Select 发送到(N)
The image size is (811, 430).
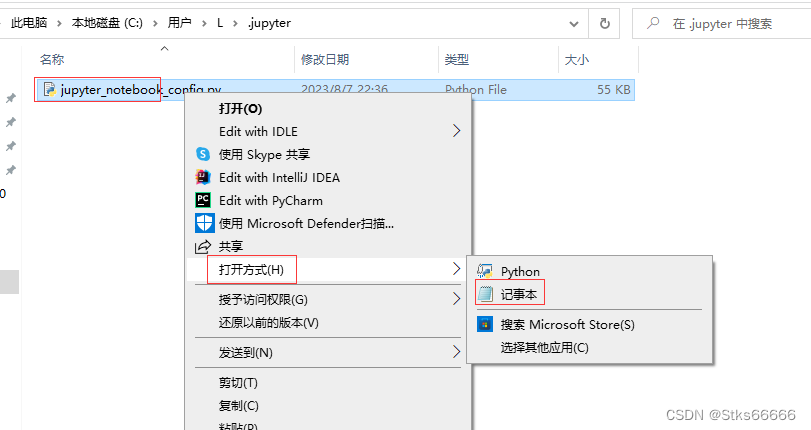pyautogui.click(x=246, y=353)
